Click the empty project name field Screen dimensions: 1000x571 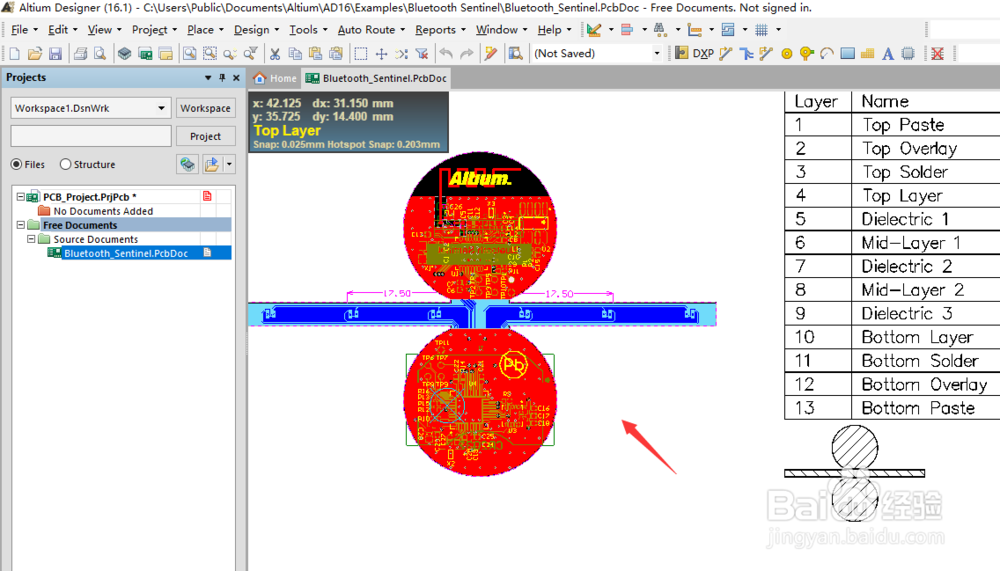coord(91,136)
